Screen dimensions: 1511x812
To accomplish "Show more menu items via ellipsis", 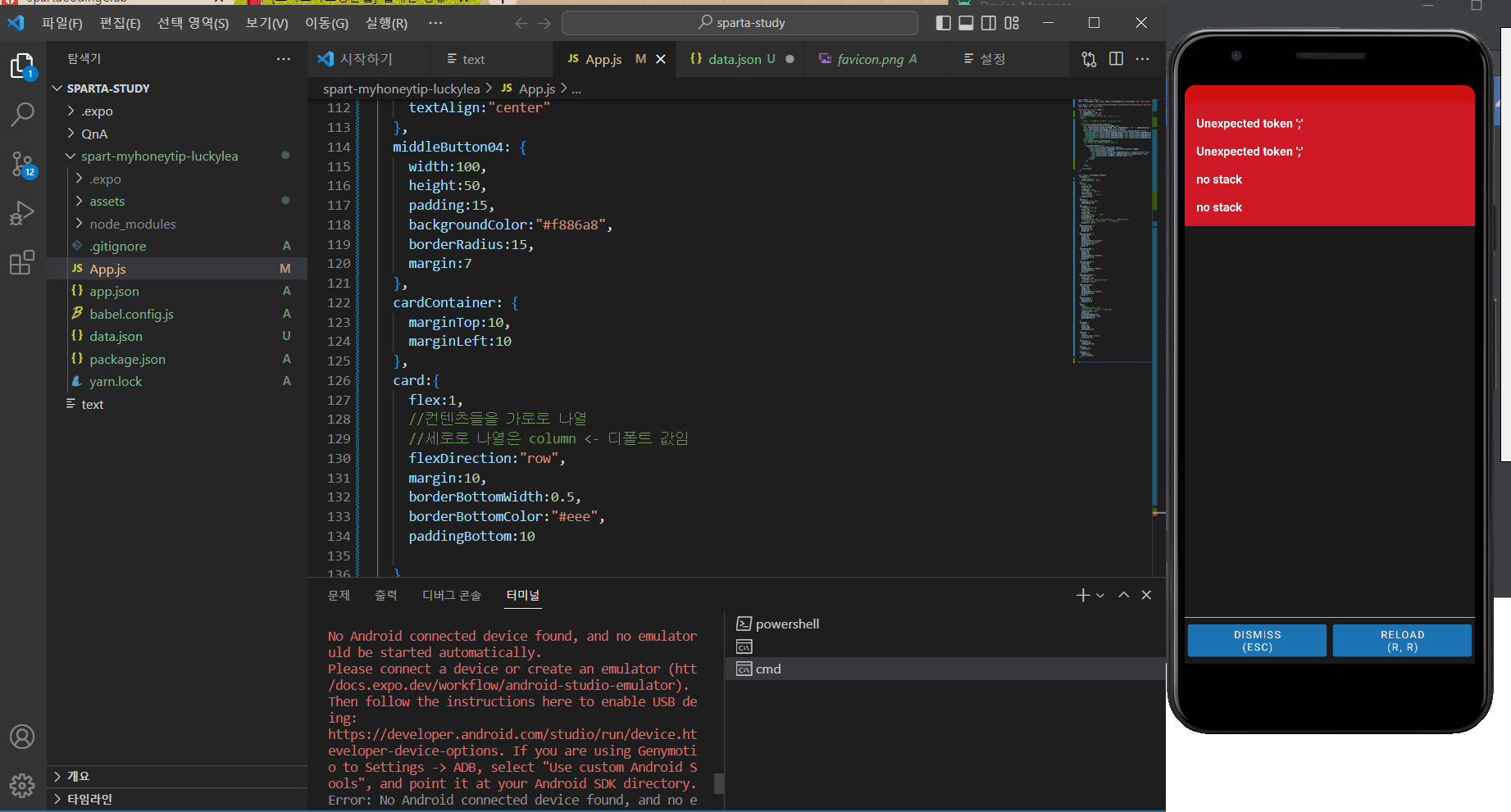I will coord(435,23).
